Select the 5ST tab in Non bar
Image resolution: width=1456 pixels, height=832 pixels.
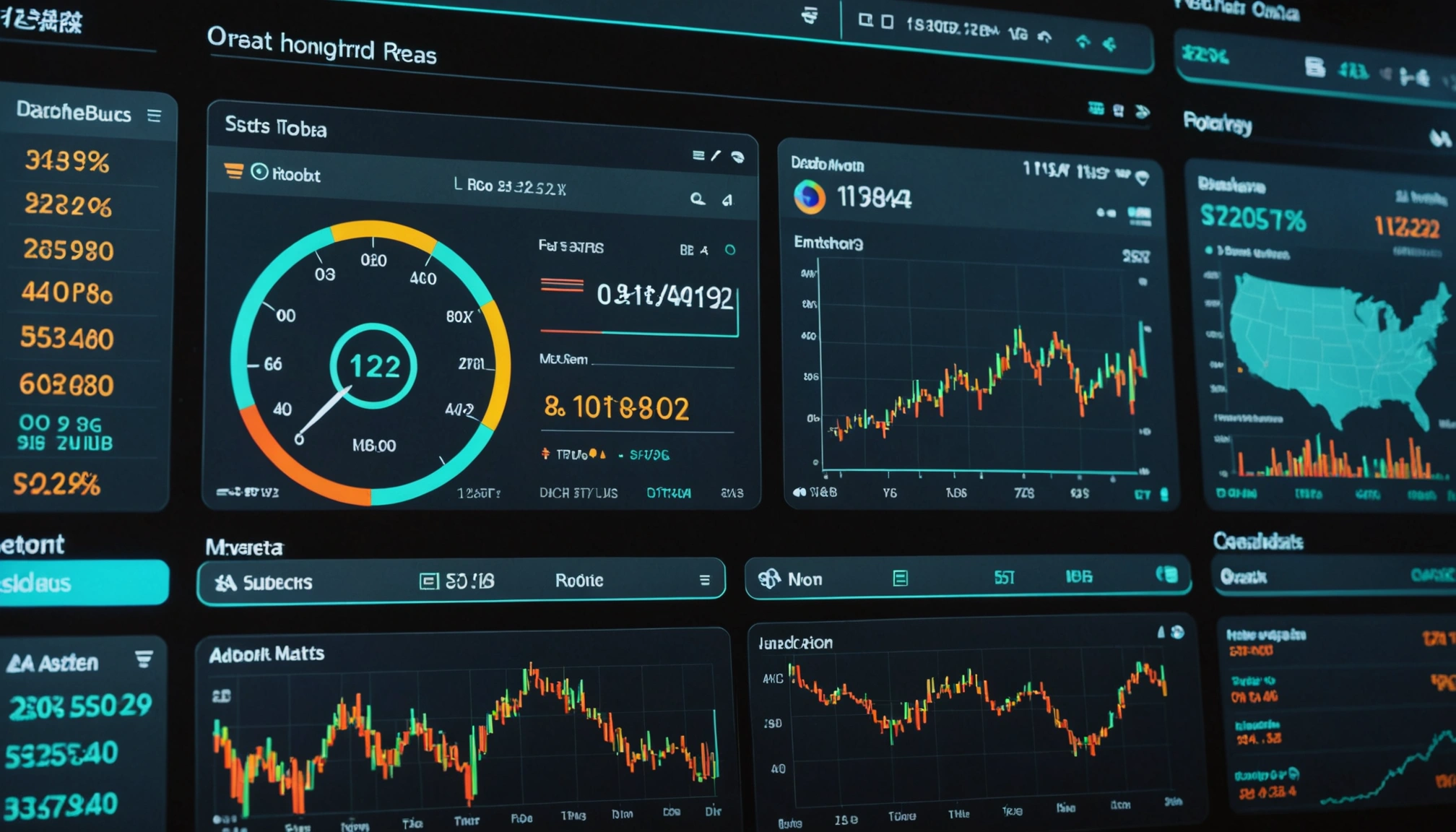1004,577
